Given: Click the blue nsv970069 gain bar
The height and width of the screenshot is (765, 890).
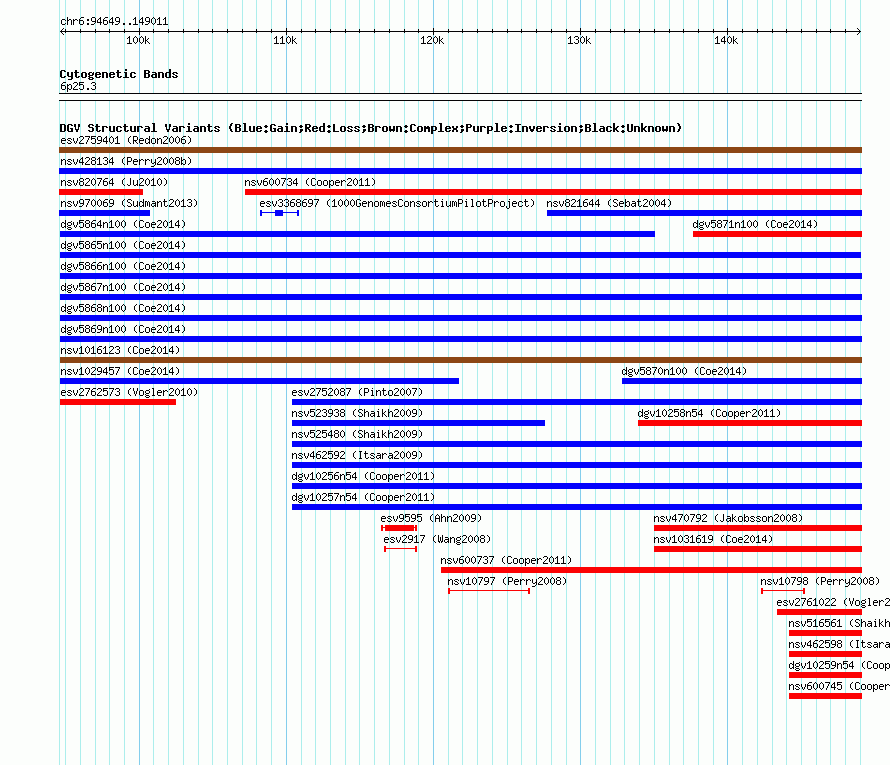Looking at the screenshot, I should [104, 213].
